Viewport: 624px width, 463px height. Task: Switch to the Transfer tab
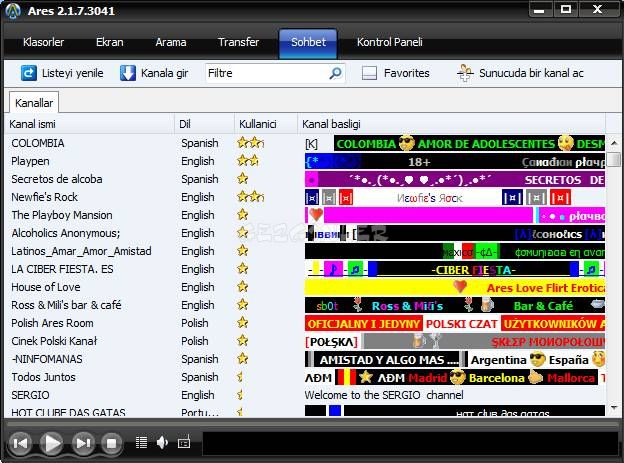click(238, 42)
